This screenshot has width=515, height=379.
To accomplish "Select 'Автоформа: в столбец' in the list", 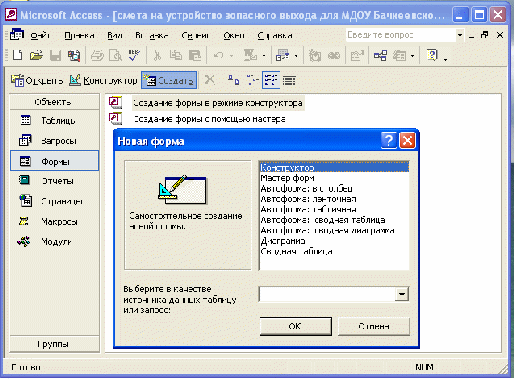I will 334,189.
